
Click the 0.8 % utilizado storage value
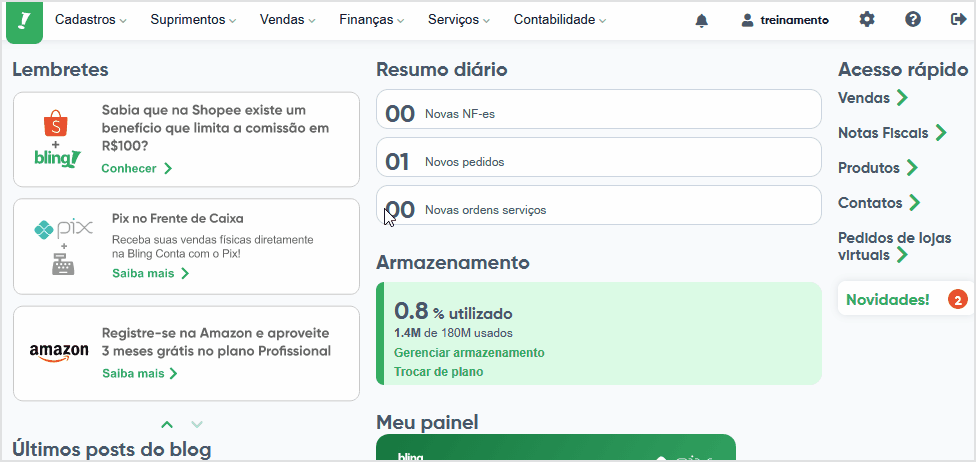pyautogui.click(x=453, y=311)
